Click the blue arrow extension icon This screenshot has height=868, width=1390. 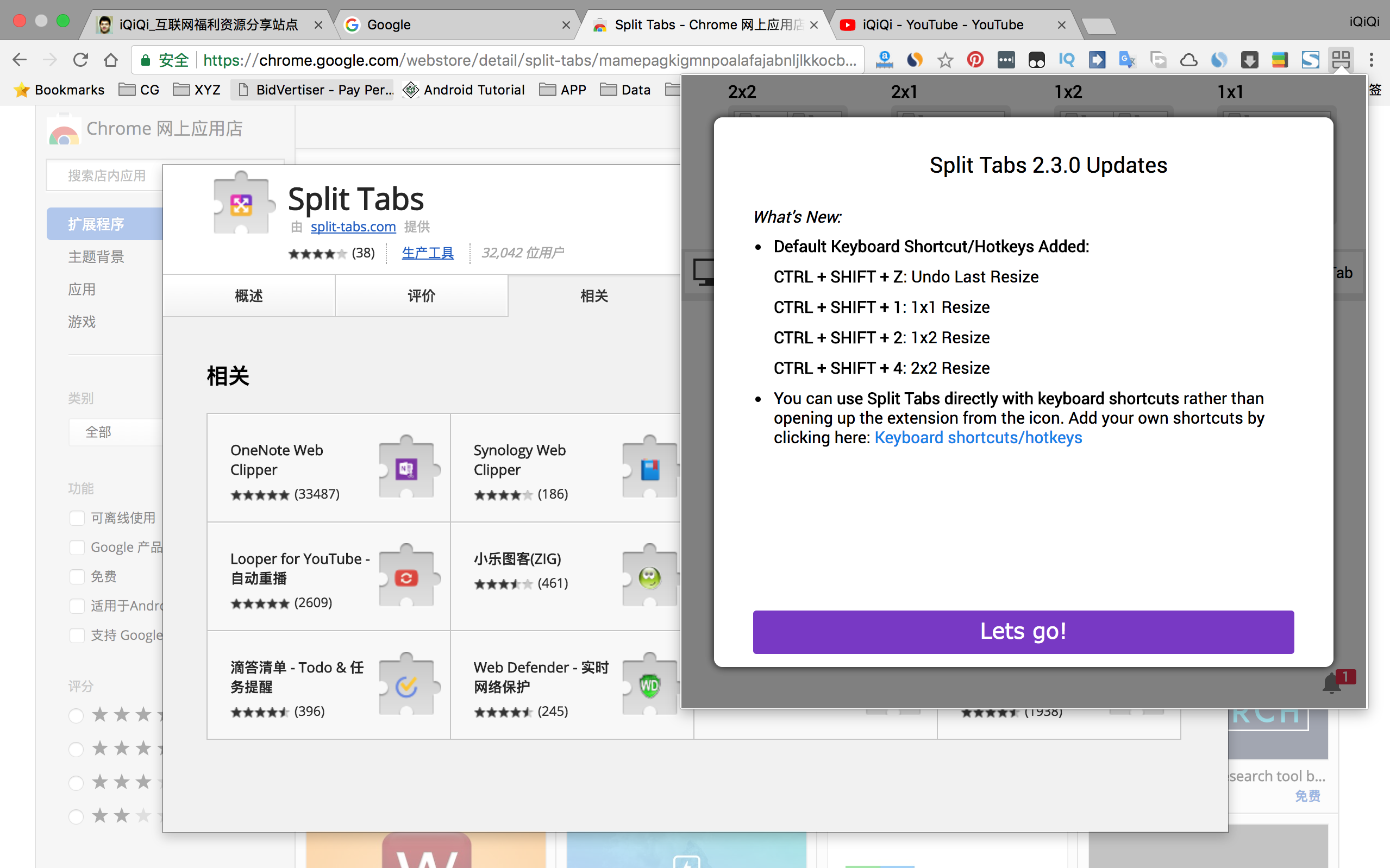click(x=1097, y=60)
